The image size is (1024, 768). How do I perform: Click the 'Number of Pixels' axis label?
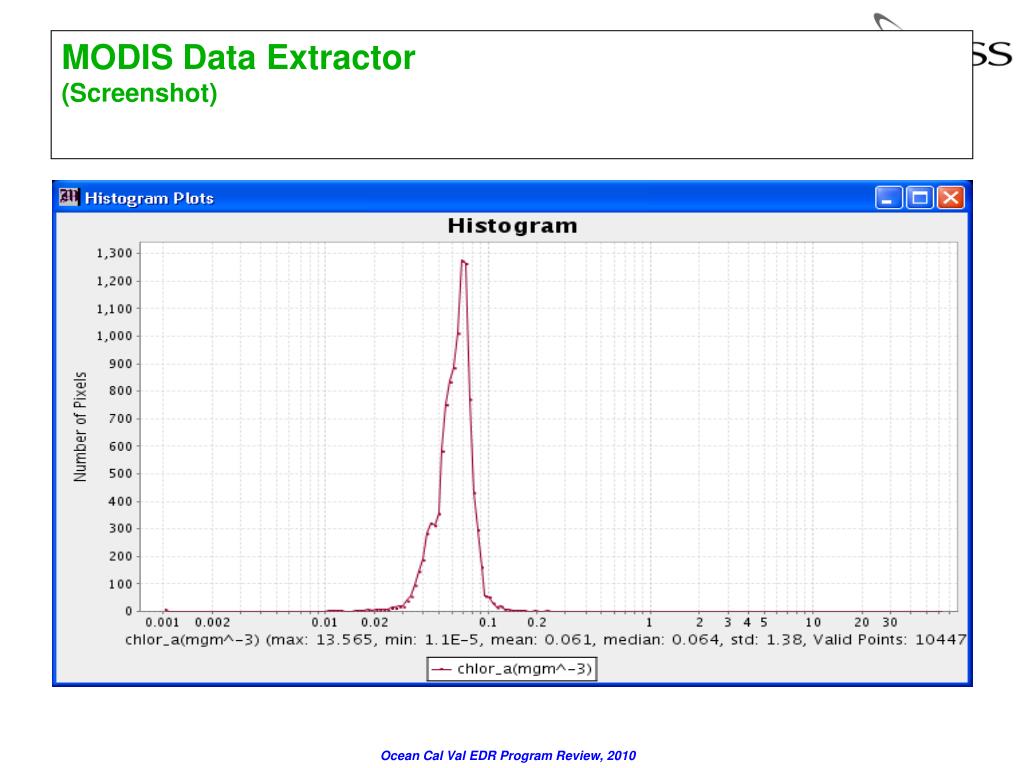click(80, 426)
